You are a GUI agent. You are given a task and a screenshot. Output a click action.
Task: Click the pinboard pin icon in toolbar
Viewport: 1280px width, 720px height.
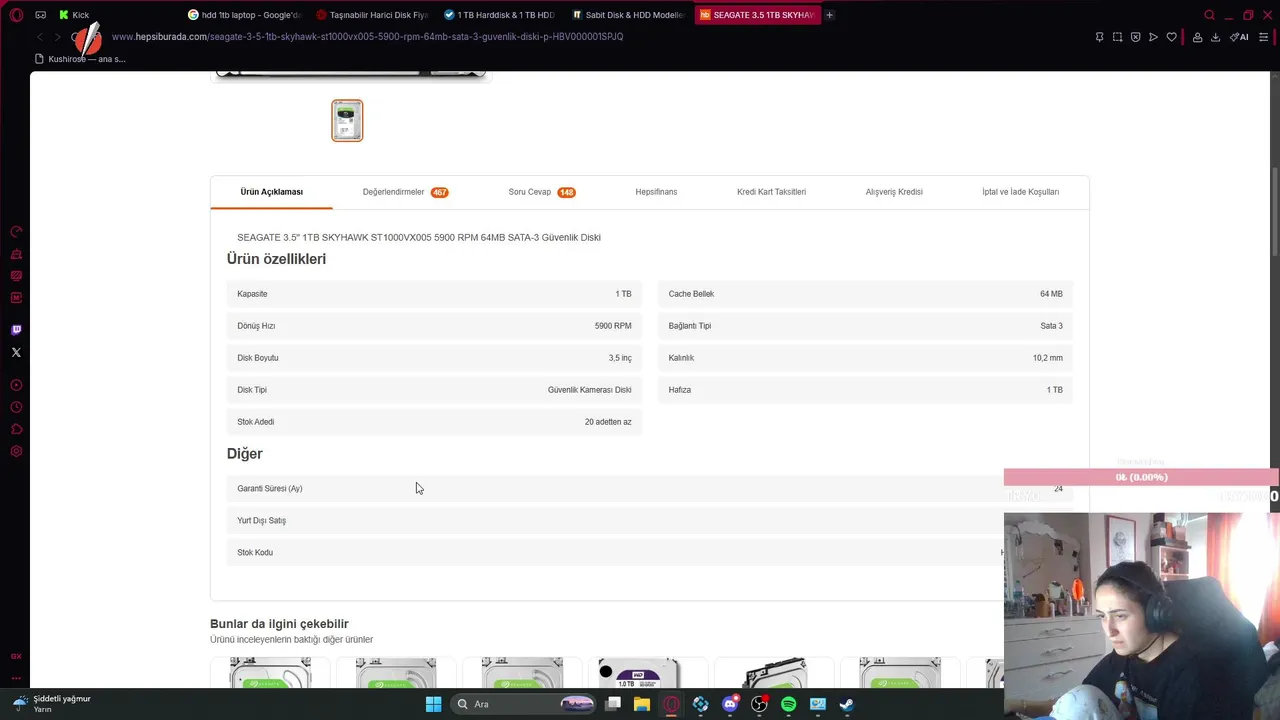point(1099,37)
